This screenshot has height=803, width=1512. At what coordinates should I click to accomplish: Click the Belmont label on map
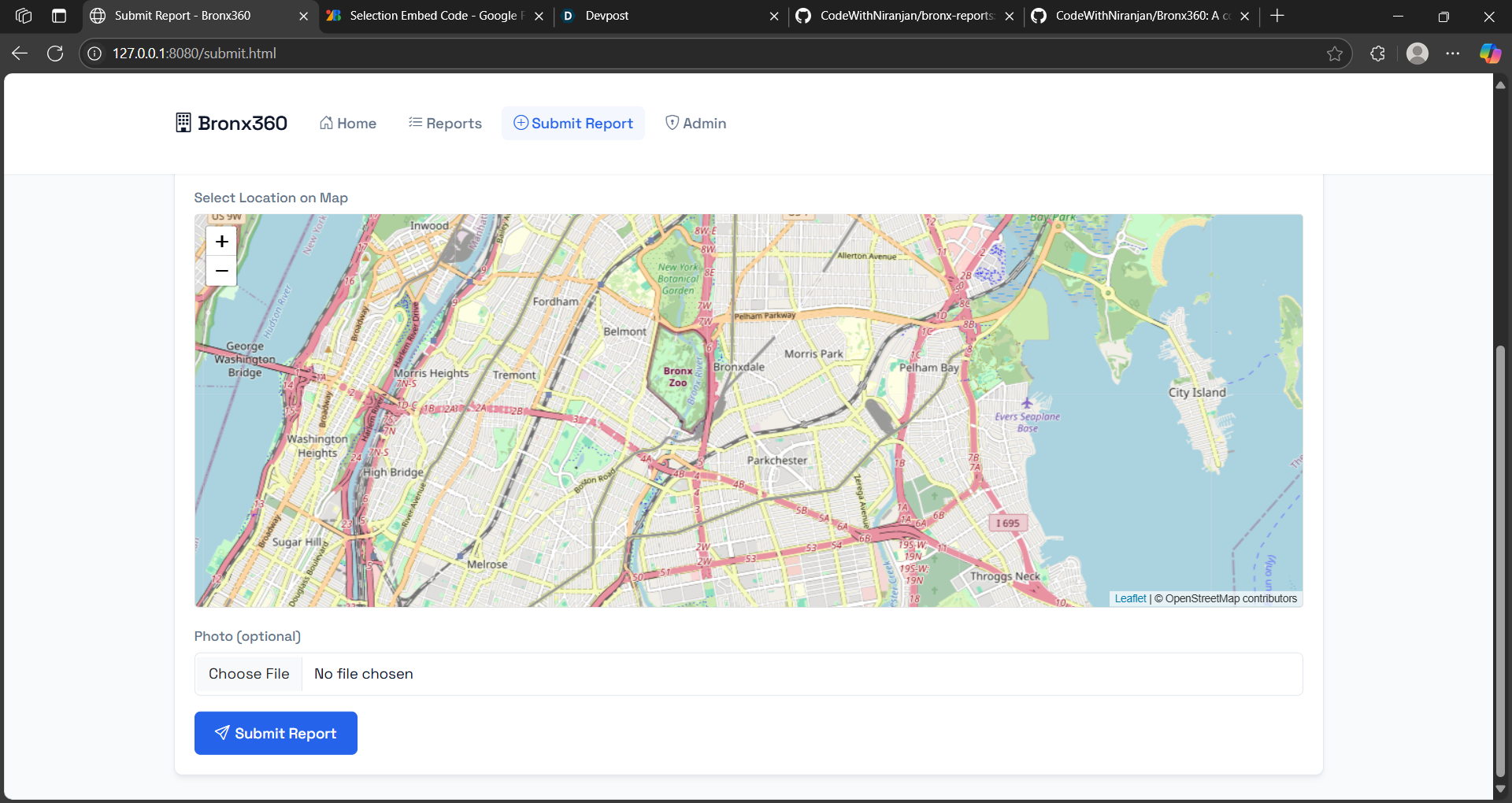click(x=624, y=331)
